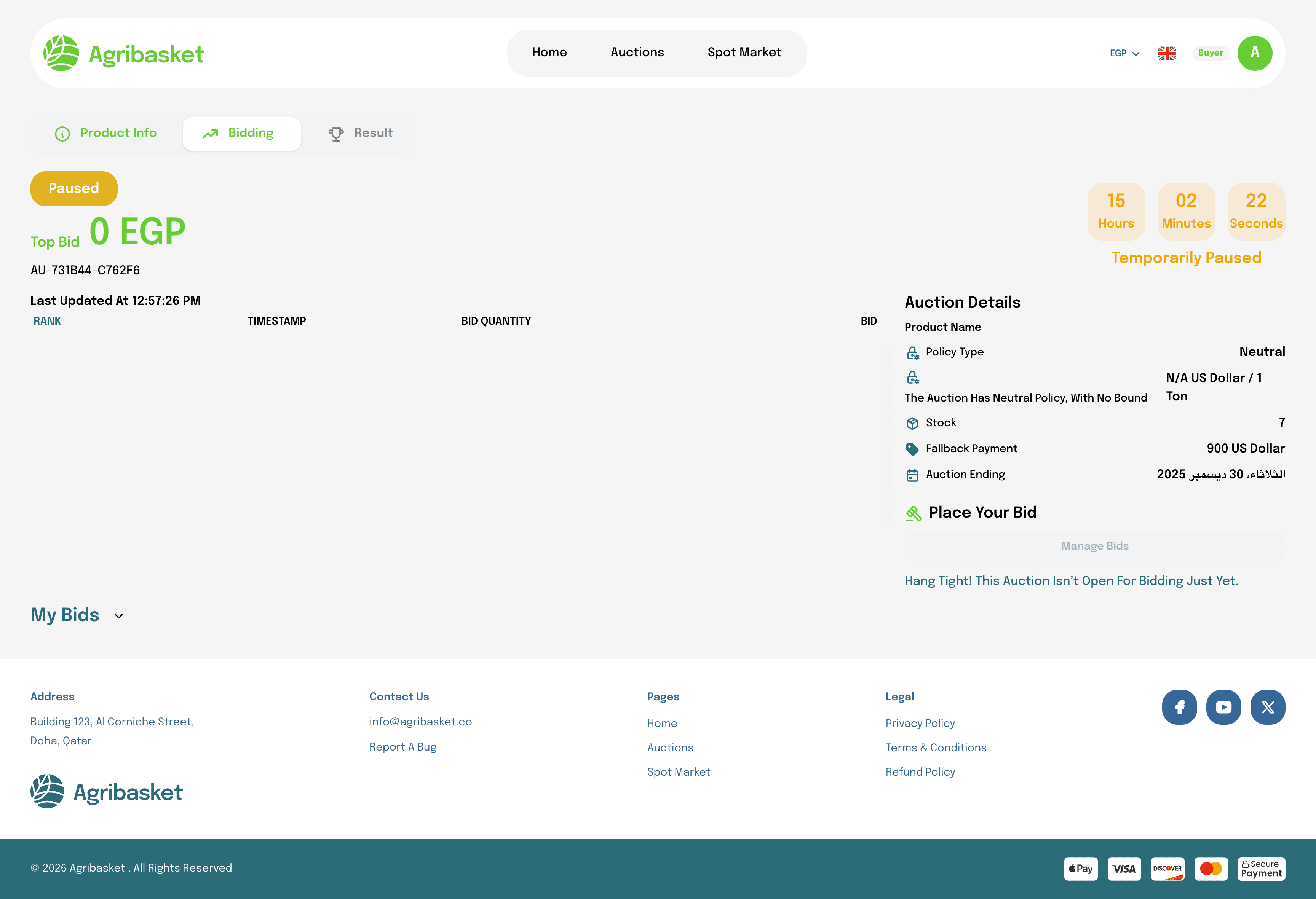Screen dimensions: 1316x899
Task: Click the UK flag language icon
Action: tap(1166, 53)
